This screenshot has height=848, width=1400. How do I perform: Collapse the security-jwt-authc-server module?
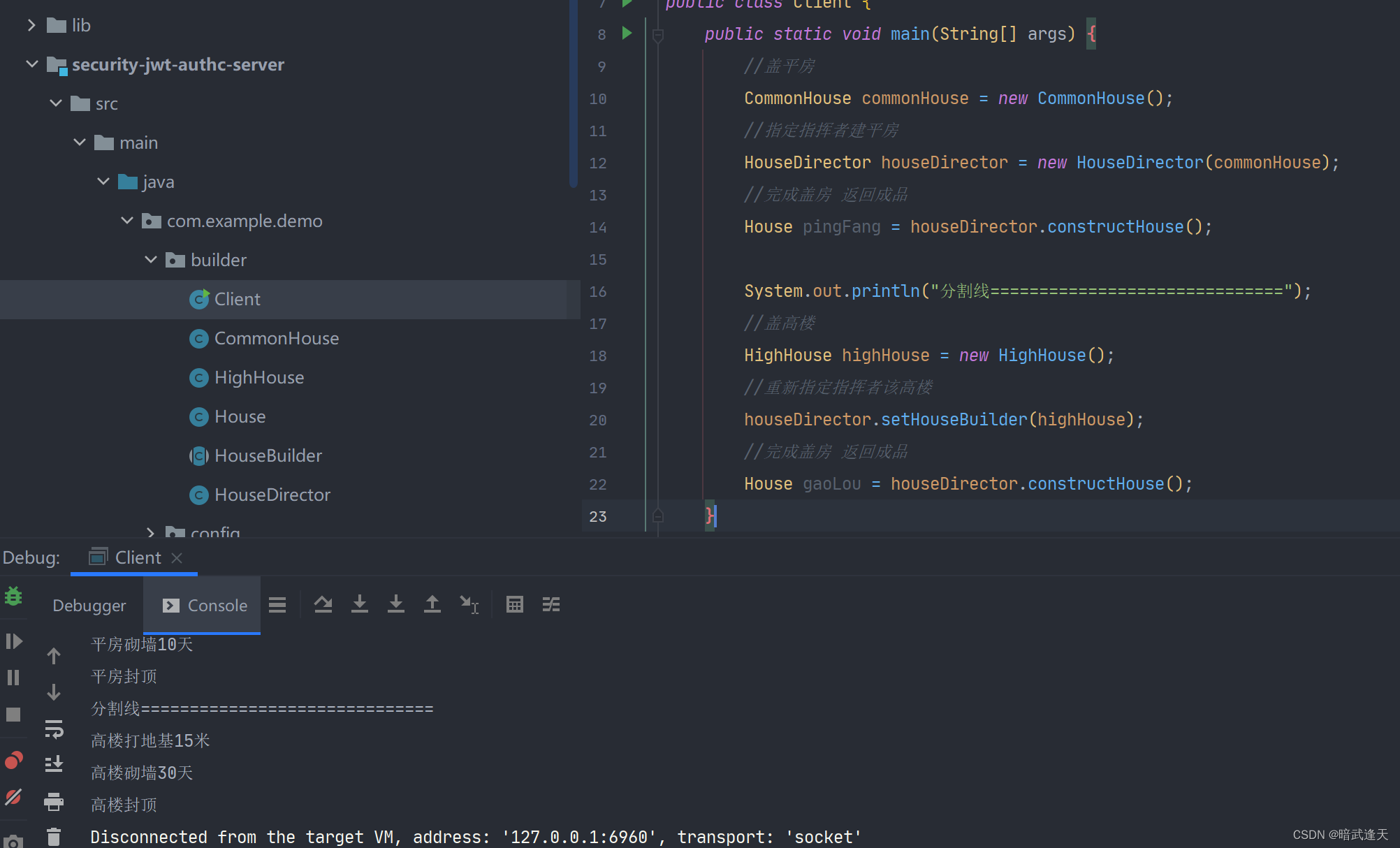[x=31, y=64]
